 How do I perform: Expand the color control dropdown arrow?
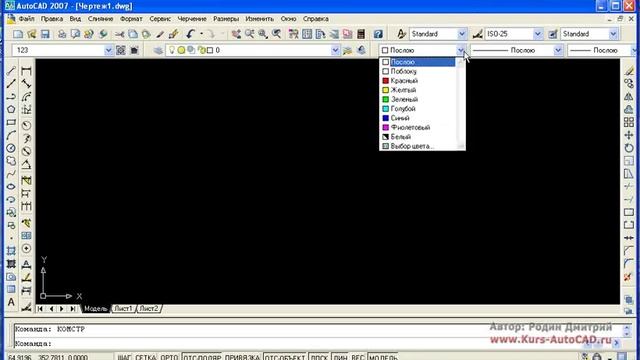pyautogui.click(x=461, y=50)
